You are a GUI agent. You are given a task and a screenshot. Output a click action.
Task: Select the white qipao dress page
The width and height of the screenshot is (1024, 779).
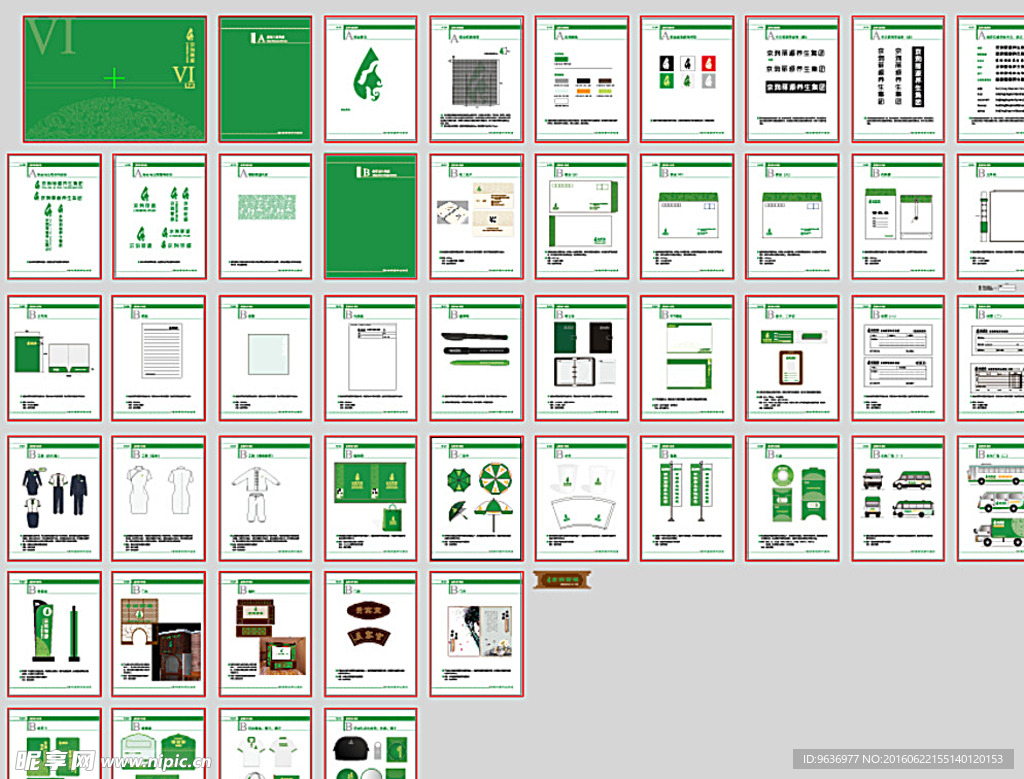[x=159, y=499]
